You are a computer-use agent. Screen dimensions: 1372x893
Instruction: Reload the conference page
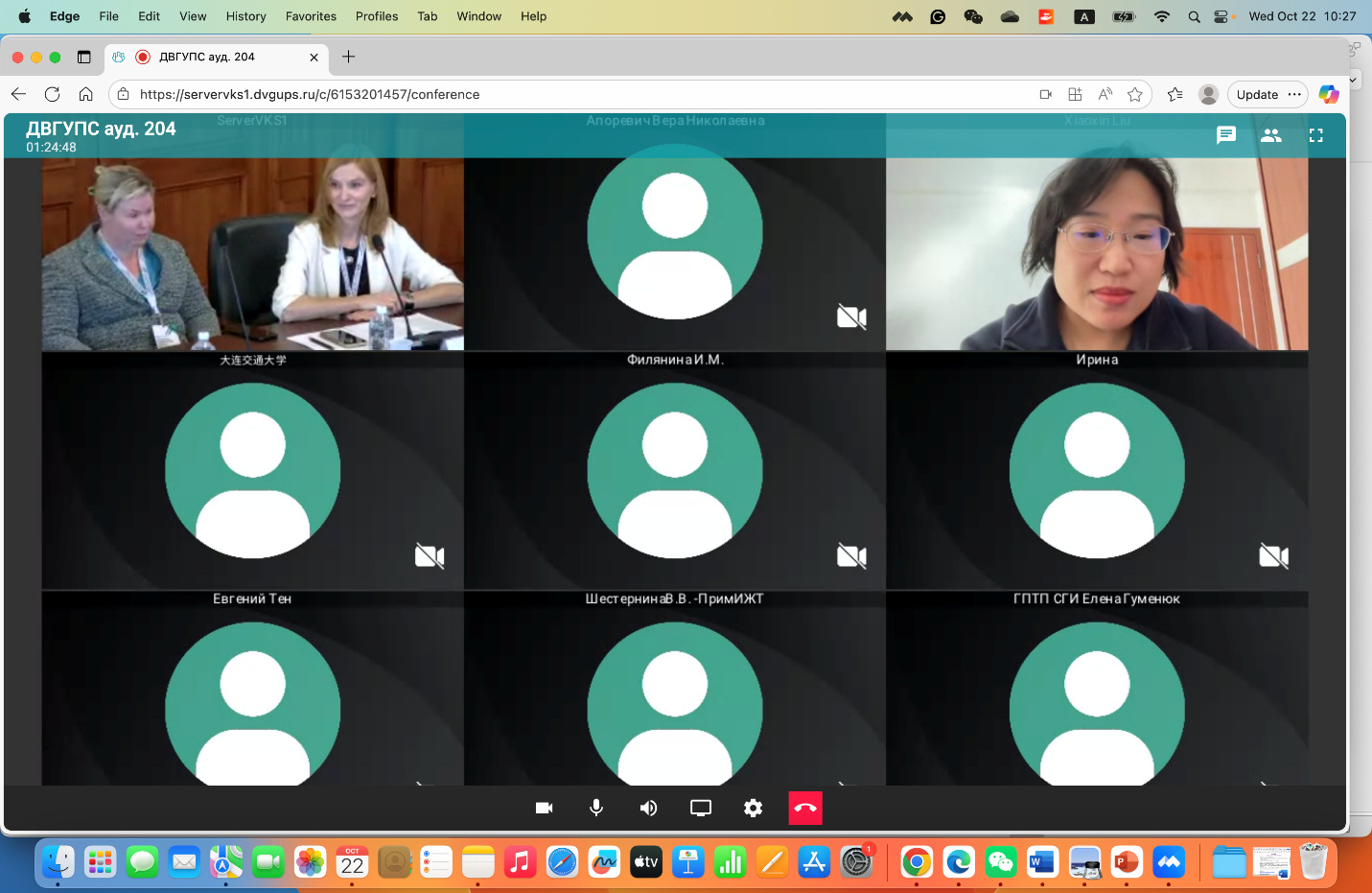(x=53, y=94)
